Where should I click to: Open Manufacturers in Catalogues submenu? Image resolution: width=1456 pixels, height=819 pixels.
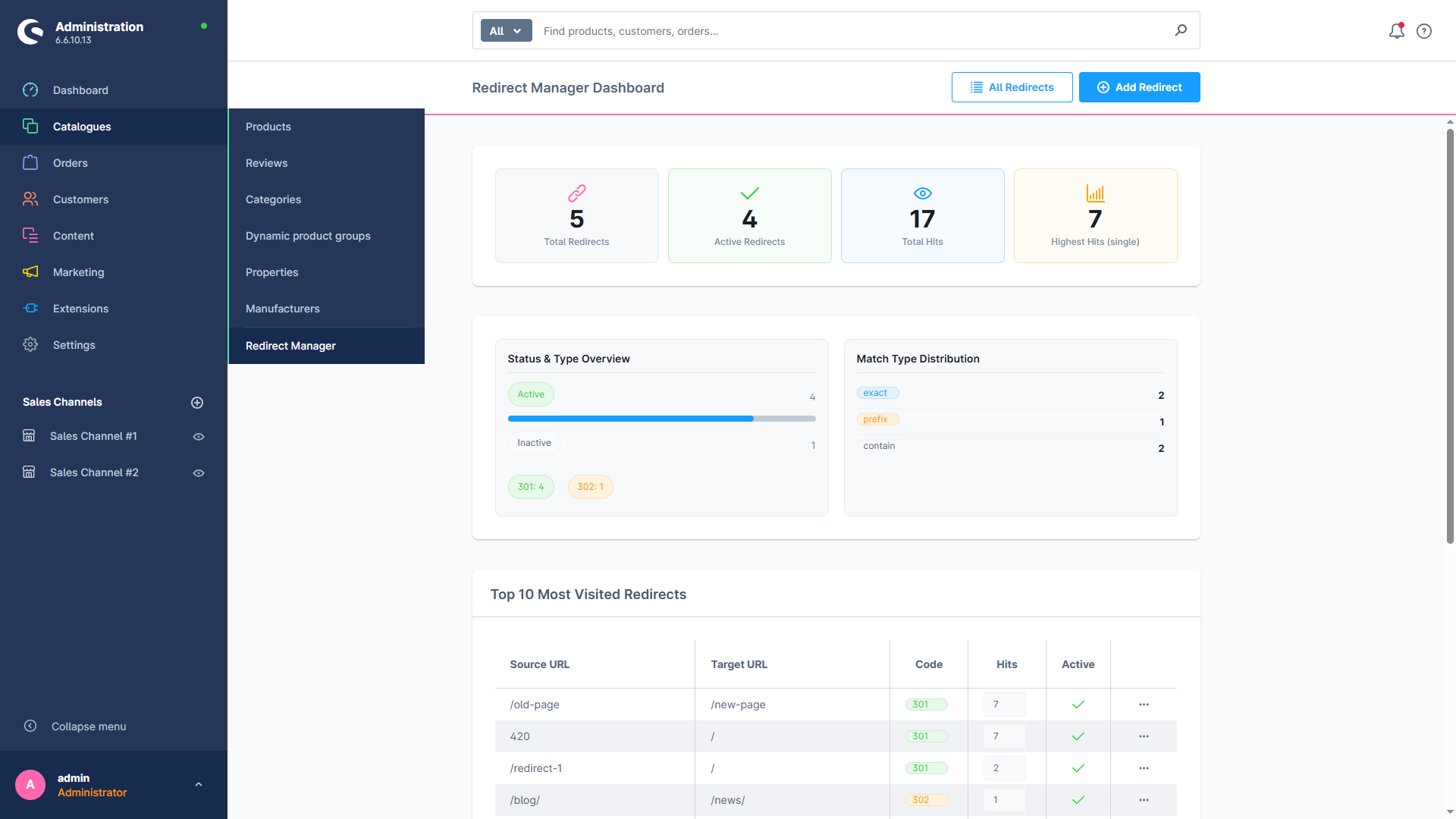pyautogui.click(x=326, y=309)
